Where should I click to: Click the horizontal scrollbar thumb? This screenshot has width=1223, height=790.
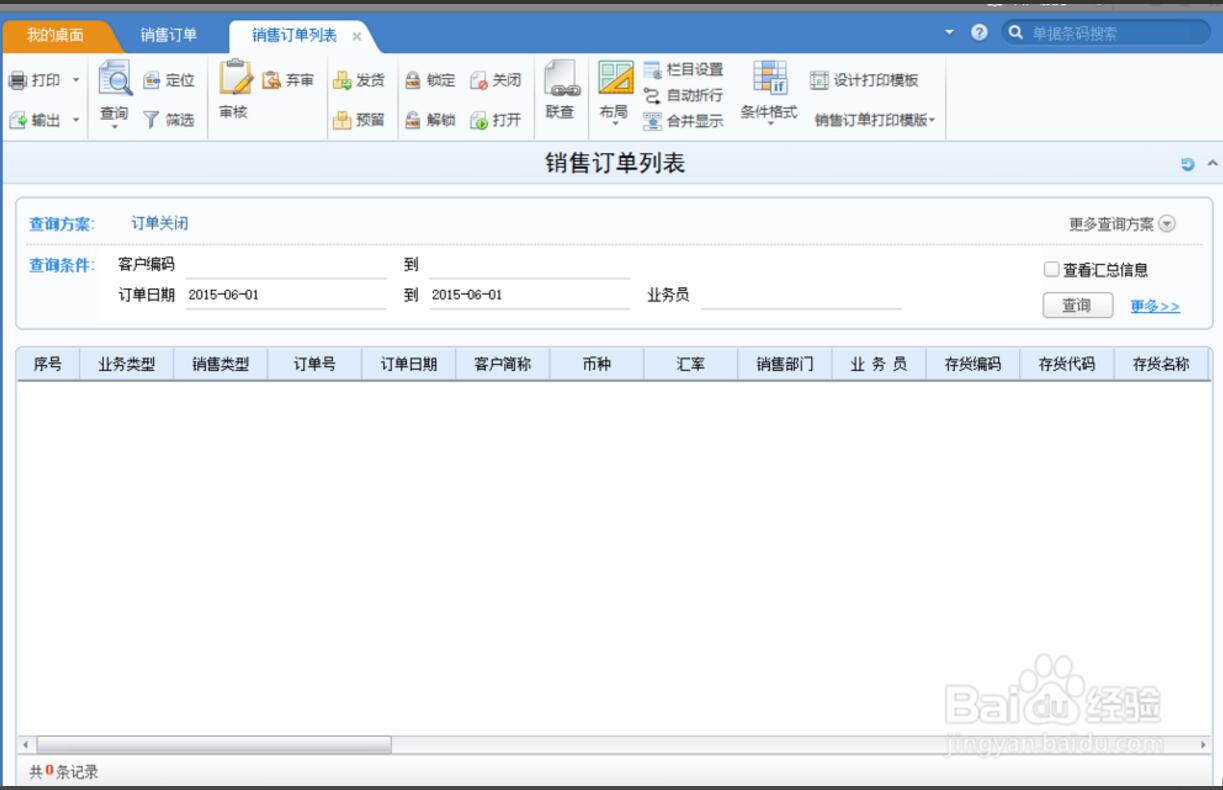click(x=213, y=745)
